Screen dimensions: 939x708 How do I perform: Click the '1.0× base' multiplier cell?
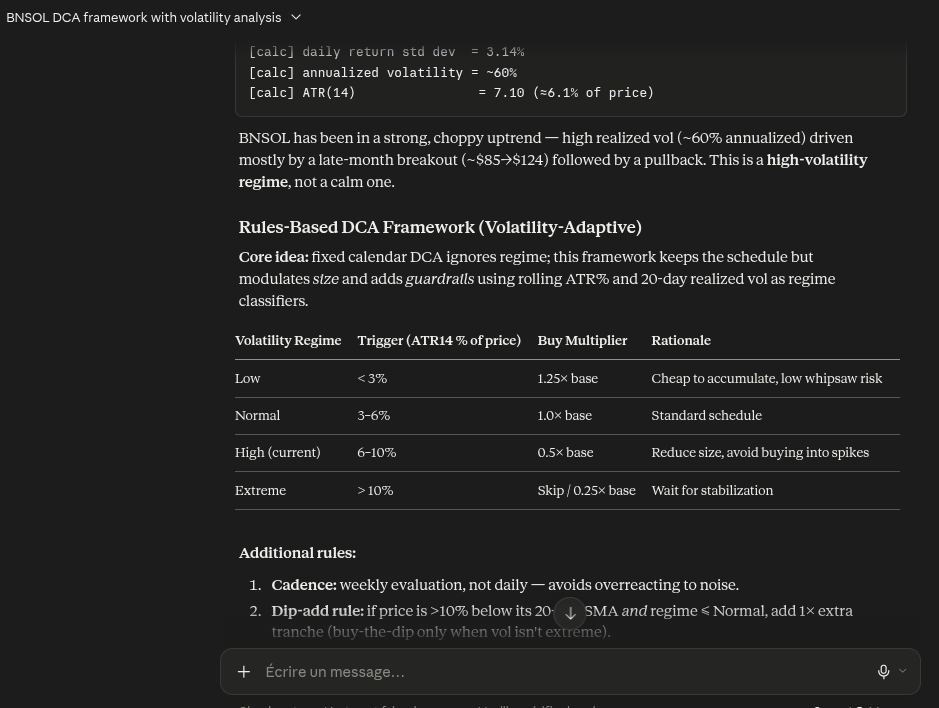pyautogui.click(x=565, y=416)
